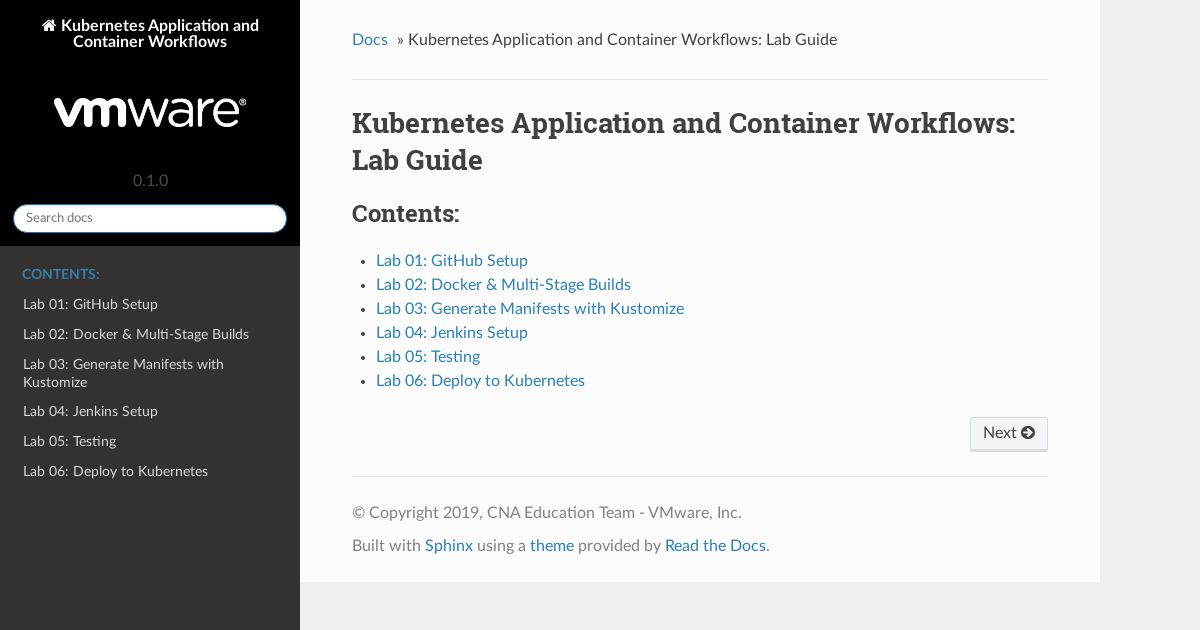Click the CONTENTS: sidebar caption
The image size is (1200, 630).
[61, 274]
